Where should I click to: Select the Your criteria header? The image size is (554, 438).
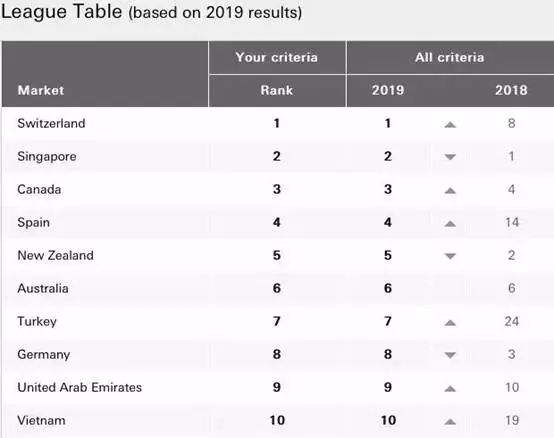(x=277, y=57)
